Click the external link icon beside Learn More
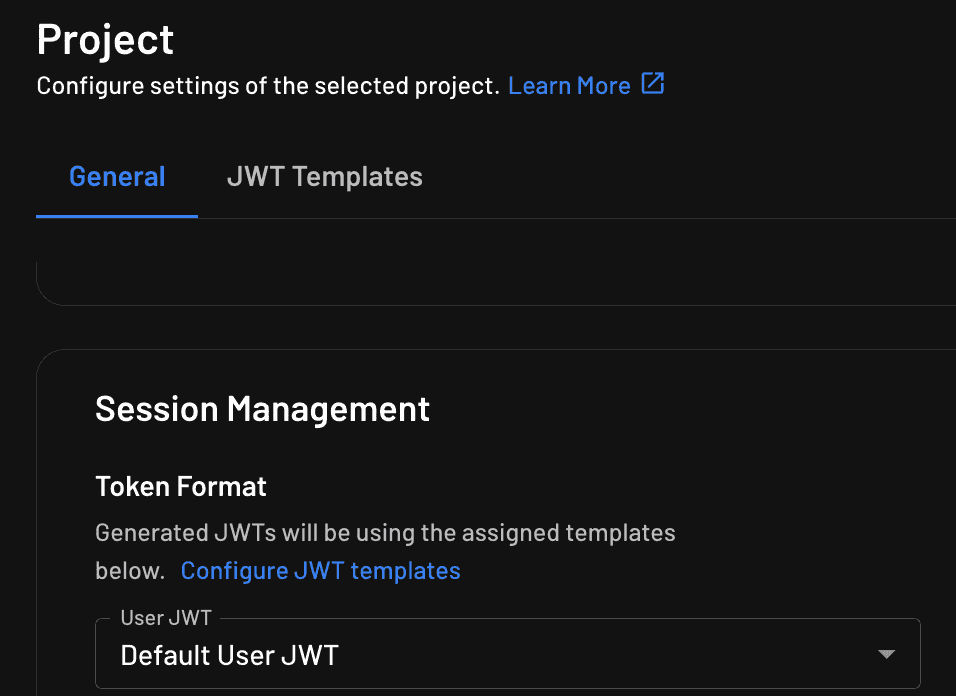Viewport: 956px width, 696px height. pos(652,85)
